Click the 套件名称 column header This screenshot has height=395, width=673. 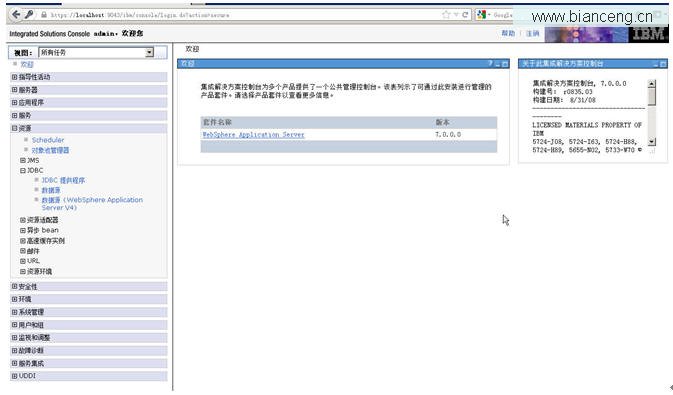pos(217,122)
